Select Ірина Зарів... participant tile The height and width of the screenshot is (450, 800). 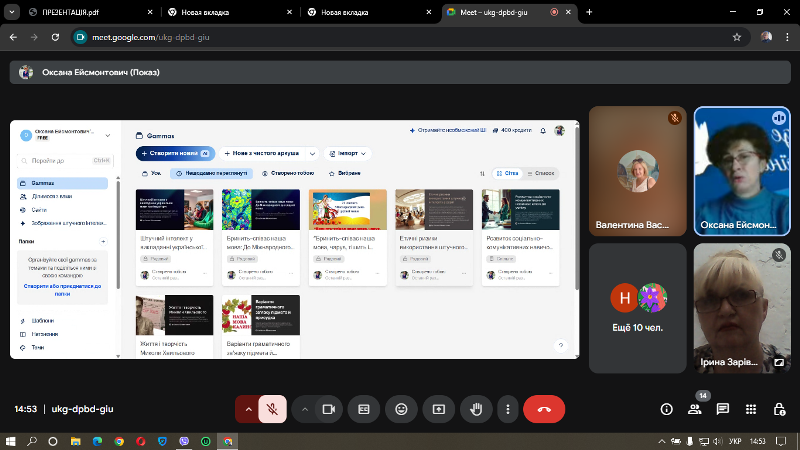pyautogui.click(x=742, y=308)
